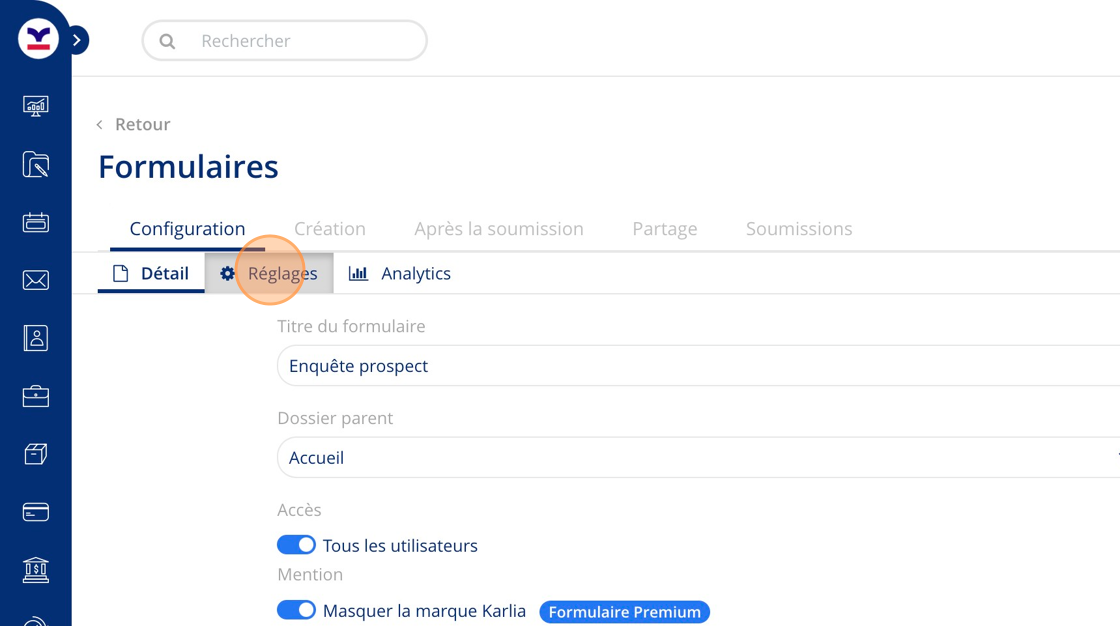Image resolution: width=1120 pixels, height=626 pixels.
Task: Click the Formulaire Premium badge
Action: (624, 612)
